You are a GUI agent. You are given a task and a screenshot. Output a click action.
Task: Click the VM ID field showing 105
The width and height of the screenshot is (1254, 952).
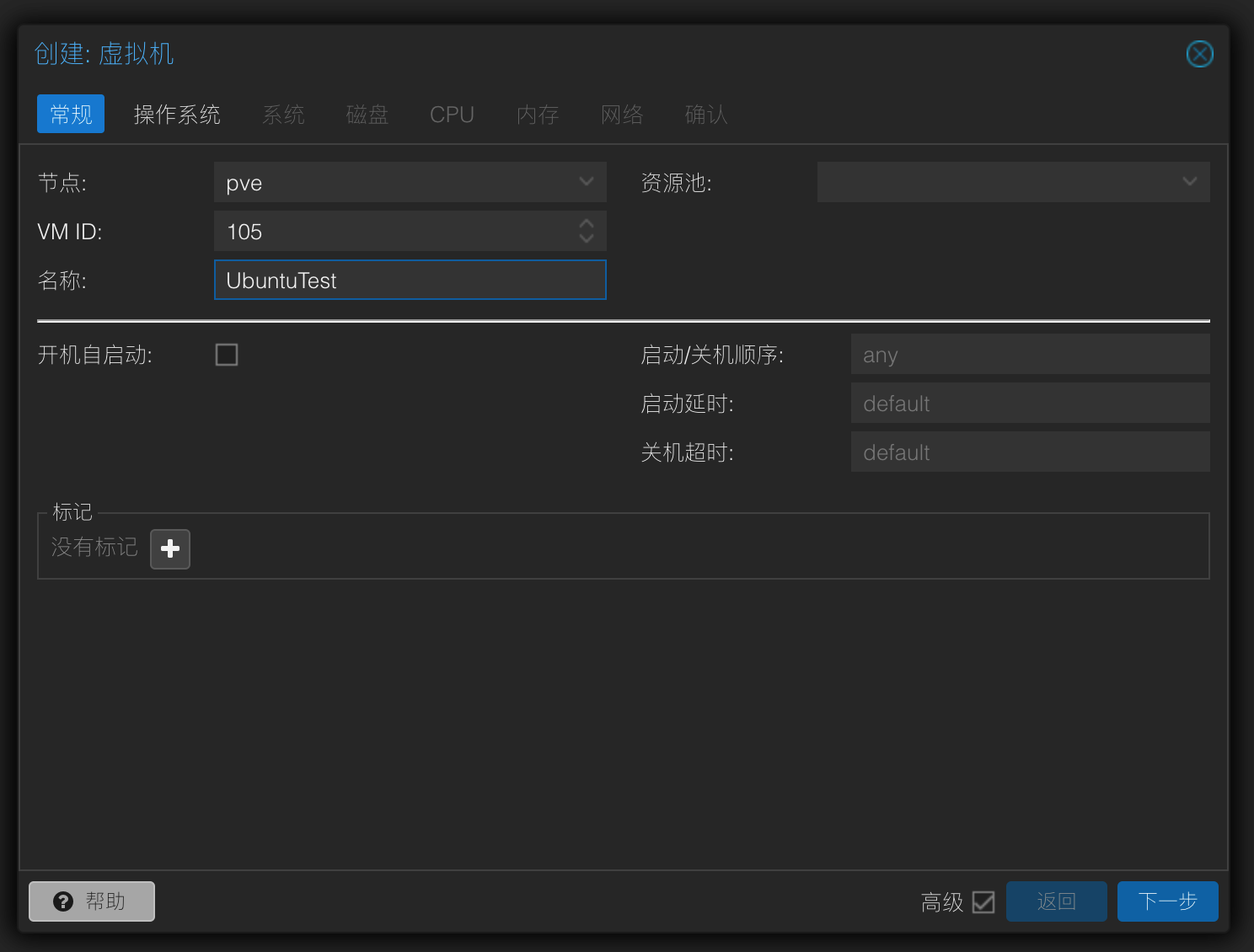coord(393,232)
